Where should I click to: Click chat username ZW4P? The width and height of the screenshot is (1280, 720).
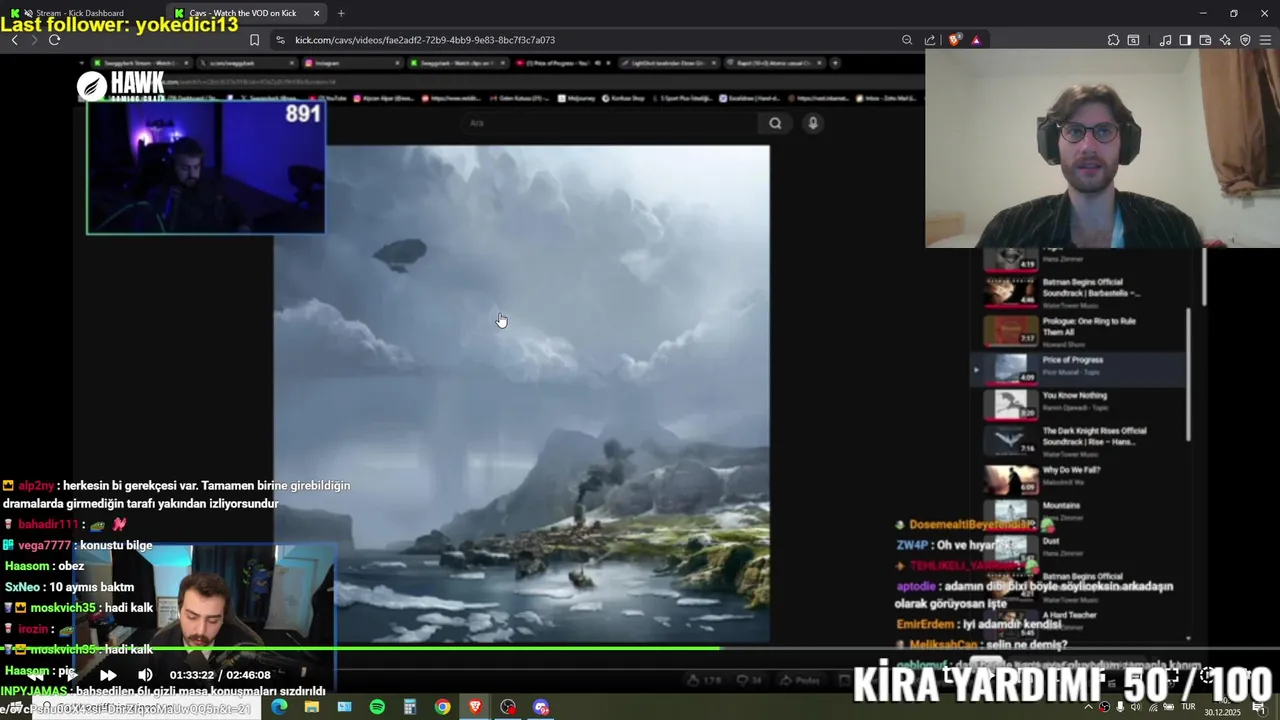pyautogui.click(x=912, y=545)
